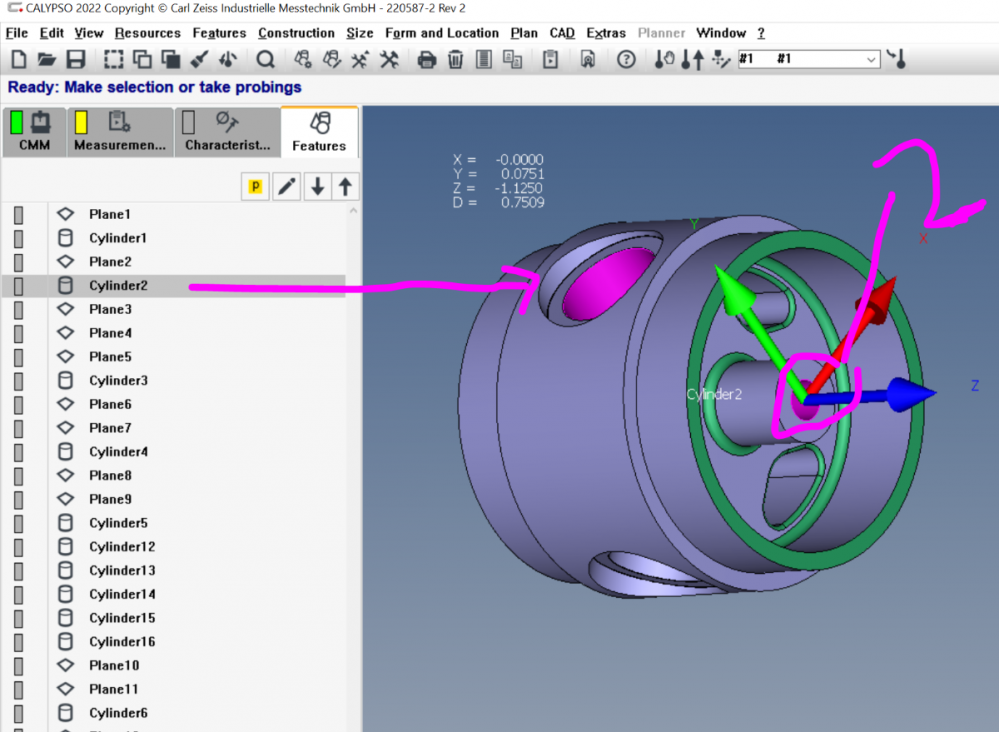Select Plane7 in the feature list
Image resolution: width=999 pixels, height=732 pixels.
110,428
